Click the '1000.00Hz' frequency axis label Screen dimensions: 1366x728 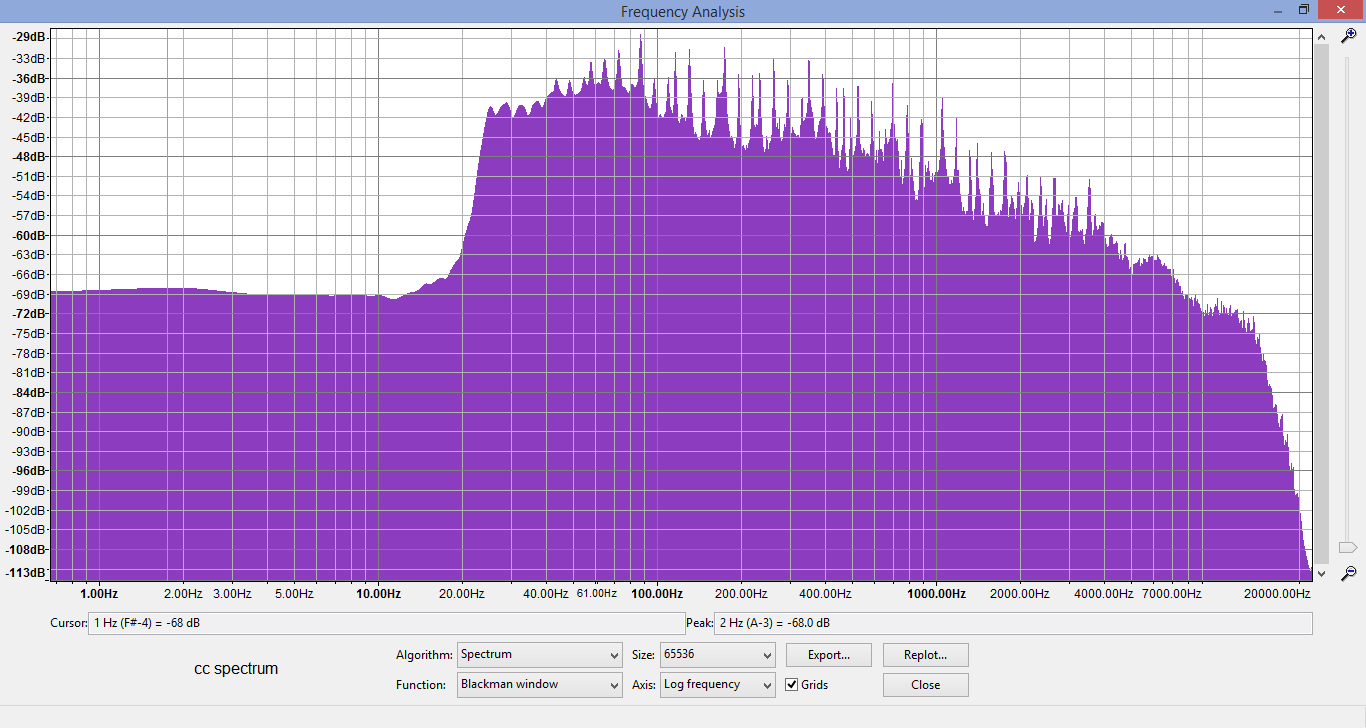(935, 594)
